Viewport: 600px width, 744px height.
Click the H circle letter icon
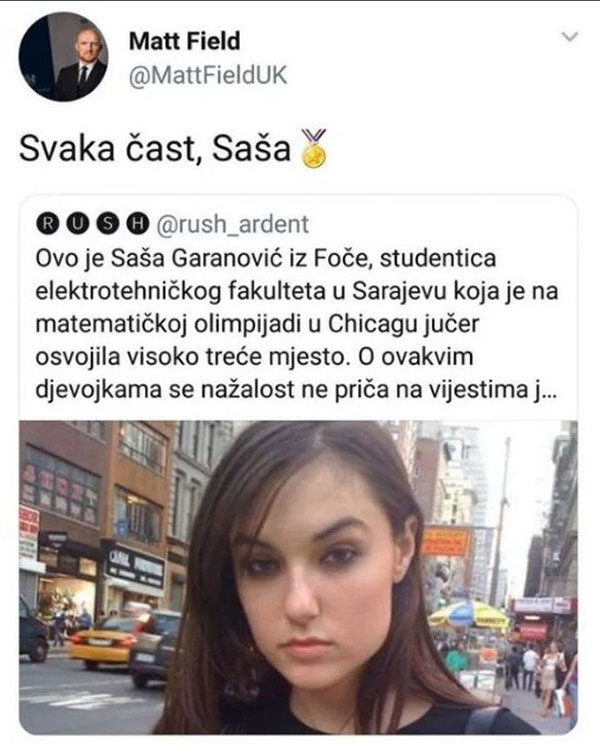click(x=138, y=224)
